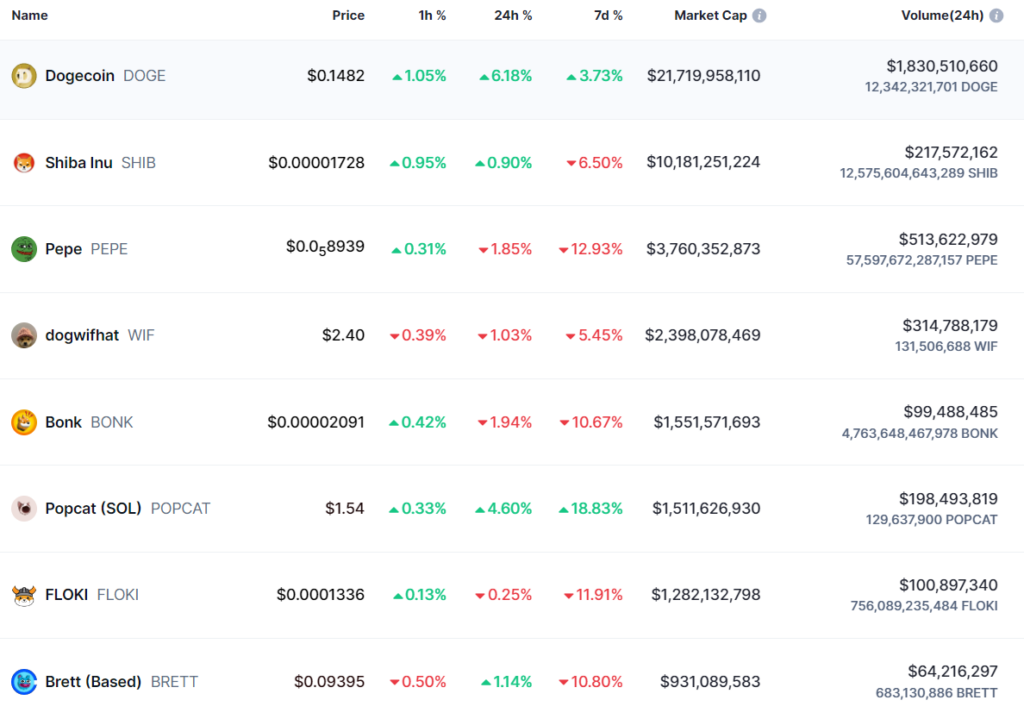Open the dogwifhat WIF link
Screen dimensions: 1024x725
[x=100, y=335]
